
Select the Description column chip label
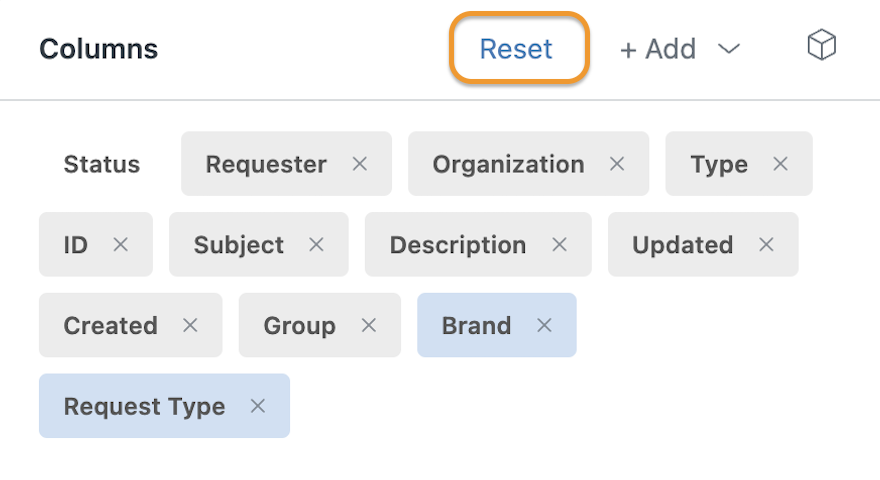[458, 245]
